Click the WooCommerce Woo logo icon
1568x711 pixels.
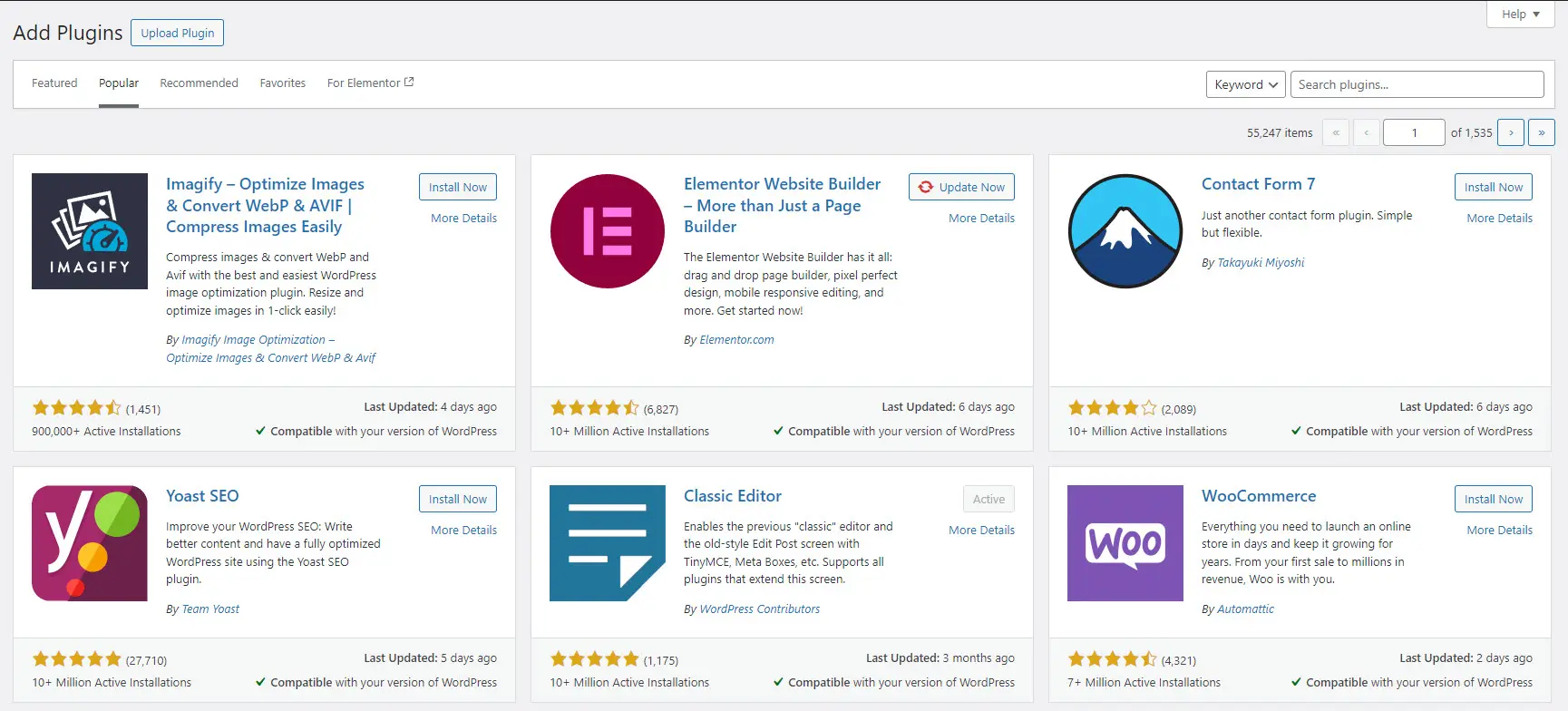[x=1125, y=543]
